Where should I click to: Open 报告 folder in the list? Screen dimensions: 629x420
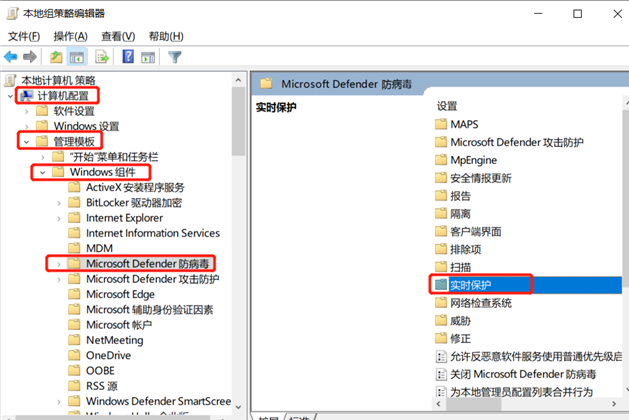click(x=460, y=196)
